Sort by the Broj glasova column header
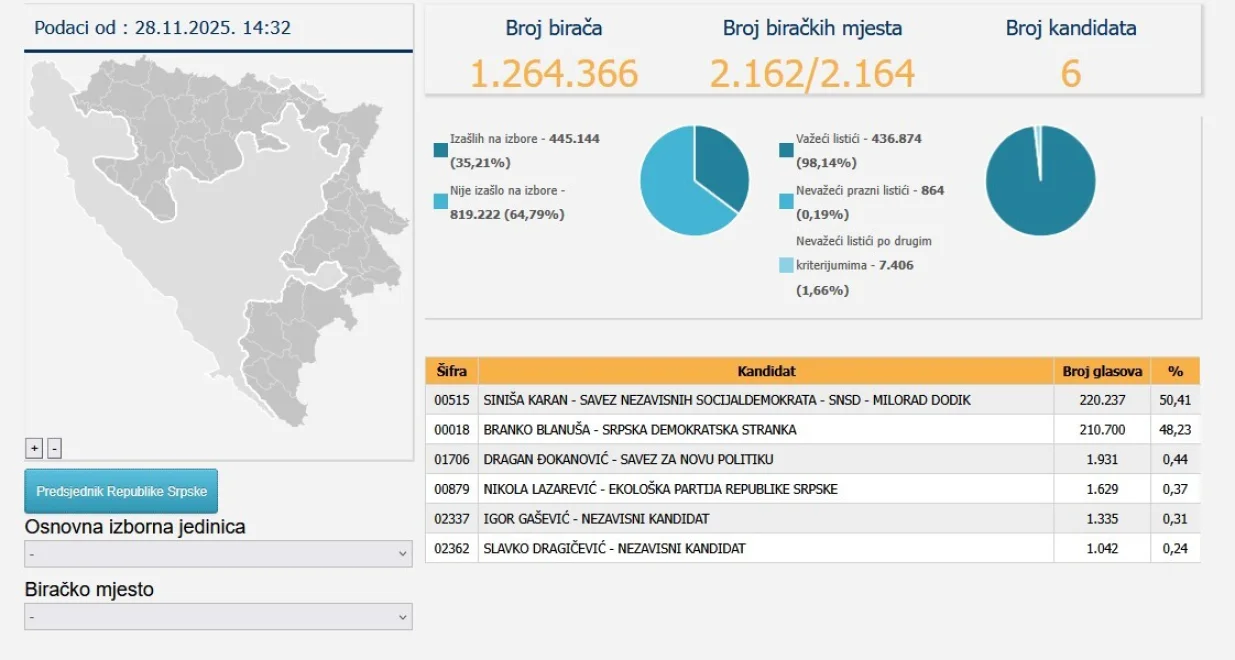The width and height of the screenshot is (1235, 660). pos(1102,371)
